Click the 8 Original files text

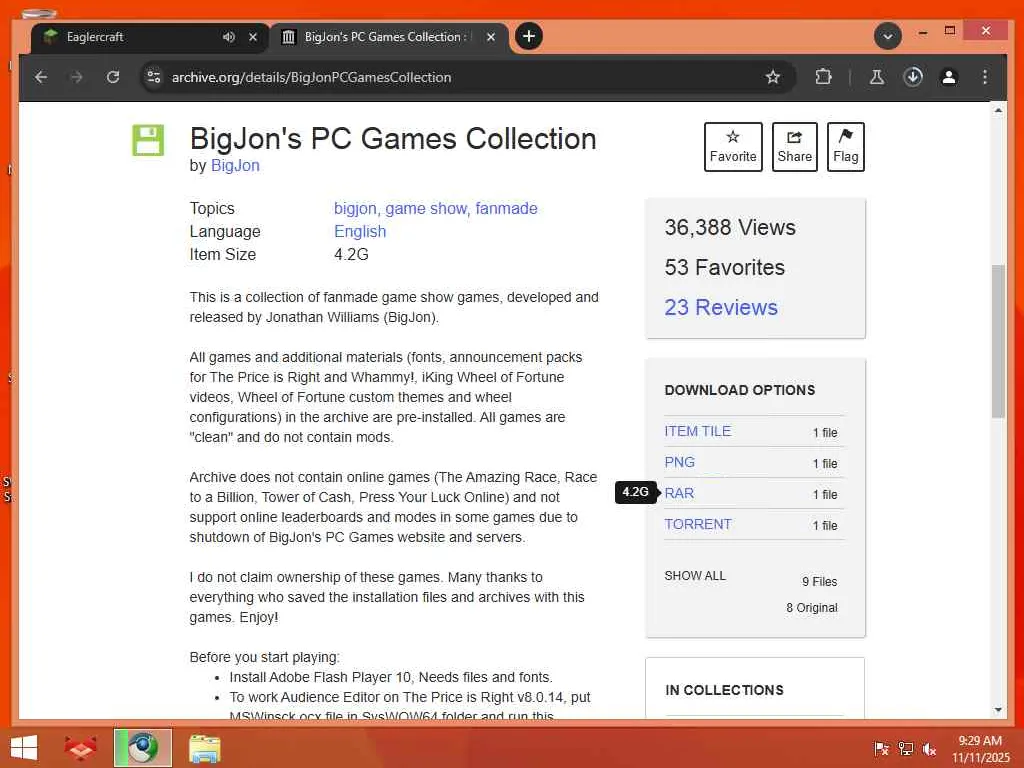[812, 608]
